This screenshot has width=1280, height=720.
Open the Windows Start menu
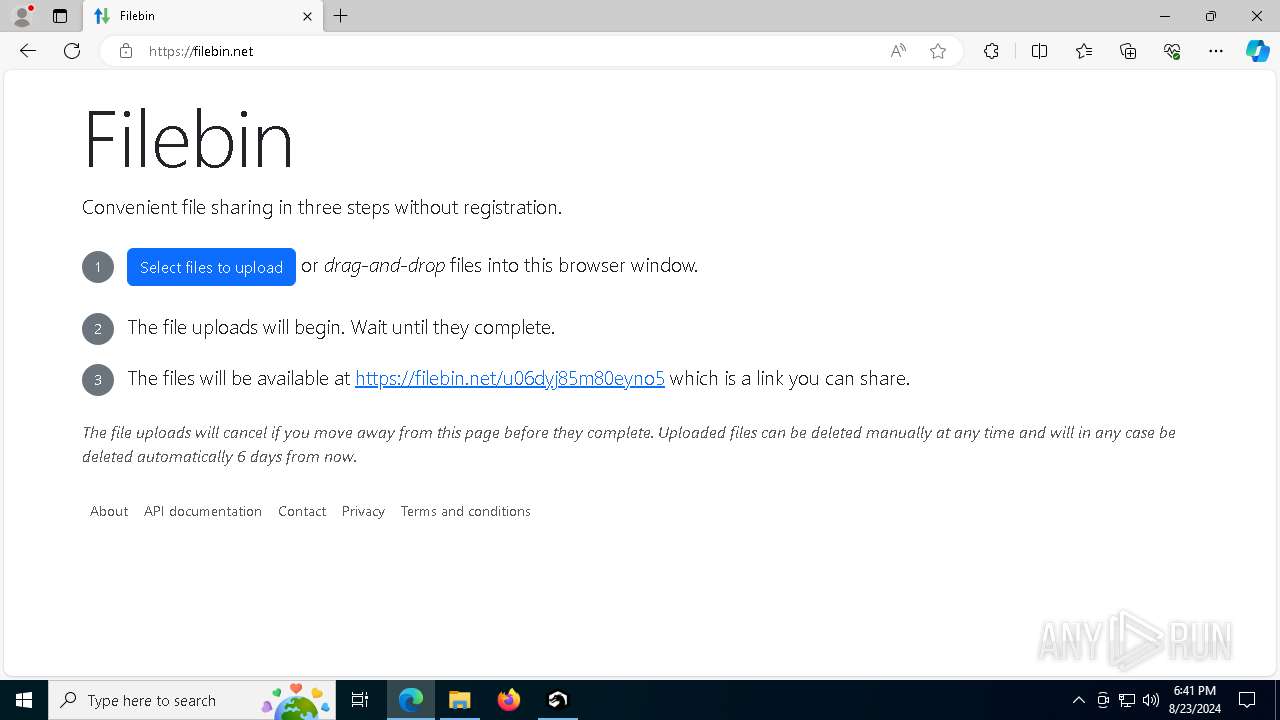24,700
